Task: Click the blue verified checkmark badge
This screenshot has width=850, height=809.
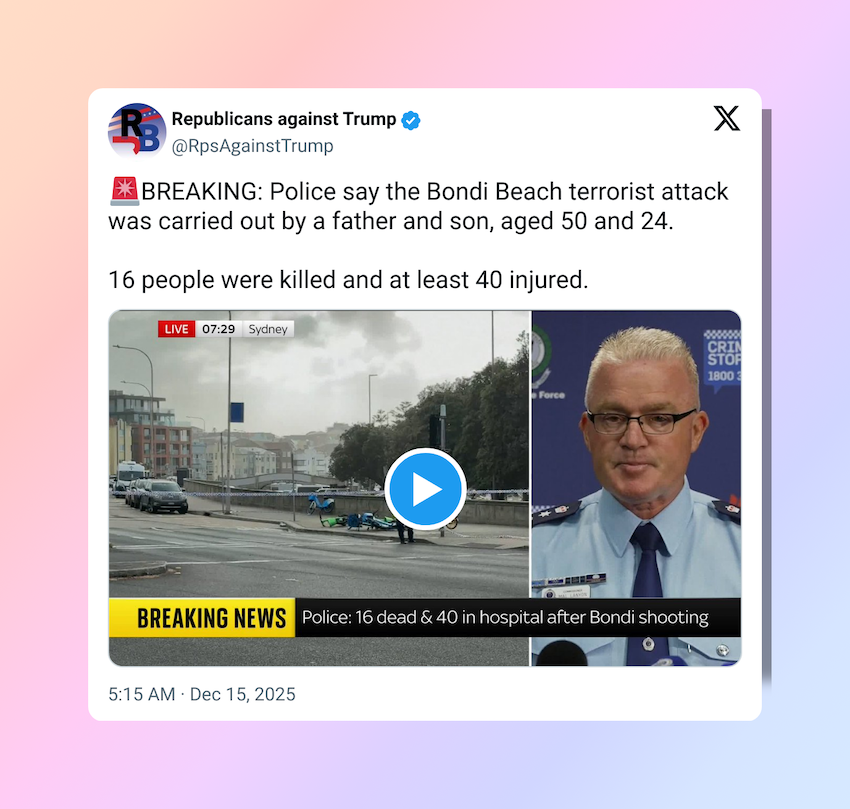Action: coord(410,120)
